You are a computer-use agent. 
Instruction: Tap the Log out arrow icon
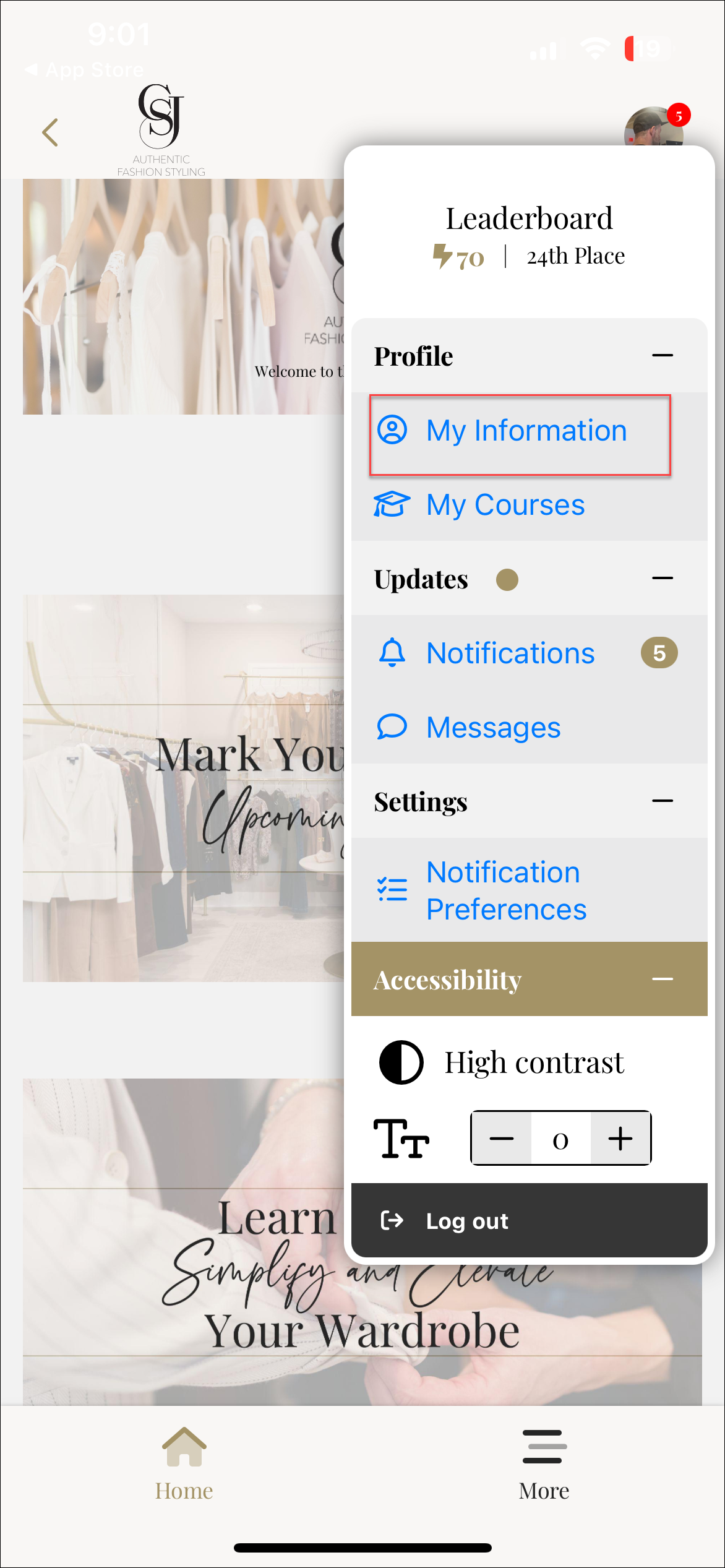point(392,1220)
